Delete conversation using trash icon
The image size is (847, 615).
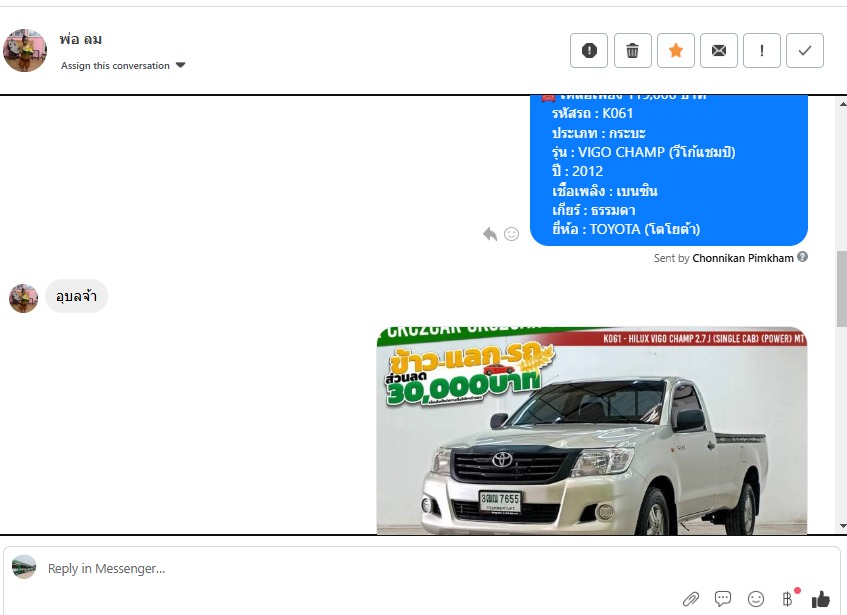click(x=633, y=50)
